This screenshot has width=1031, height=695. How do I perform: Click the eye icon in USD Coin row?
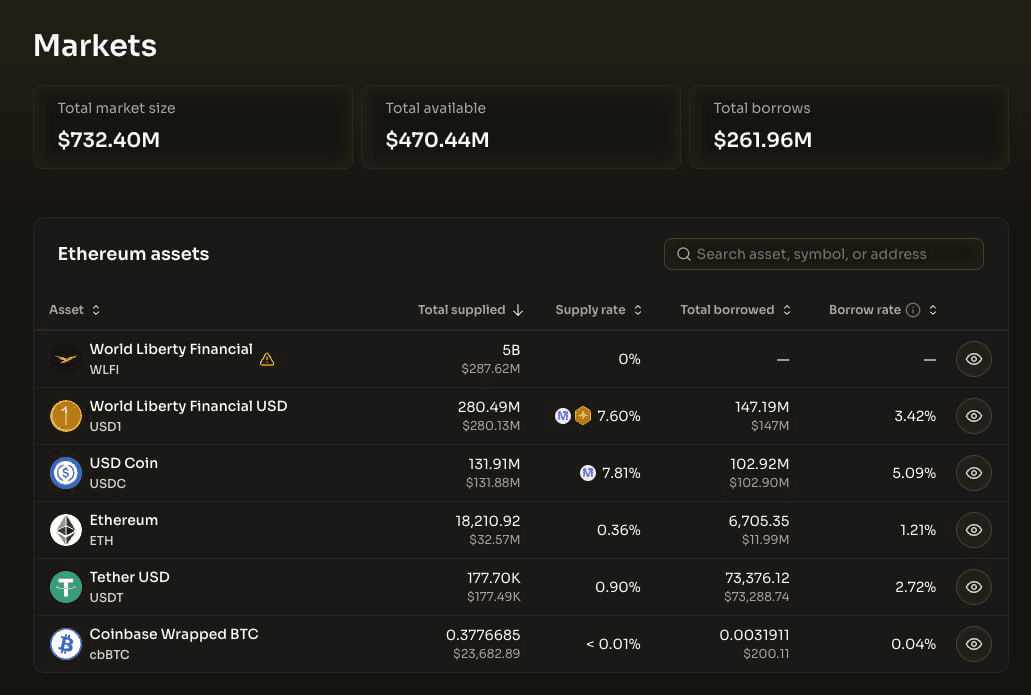click(x=974, y=473)
